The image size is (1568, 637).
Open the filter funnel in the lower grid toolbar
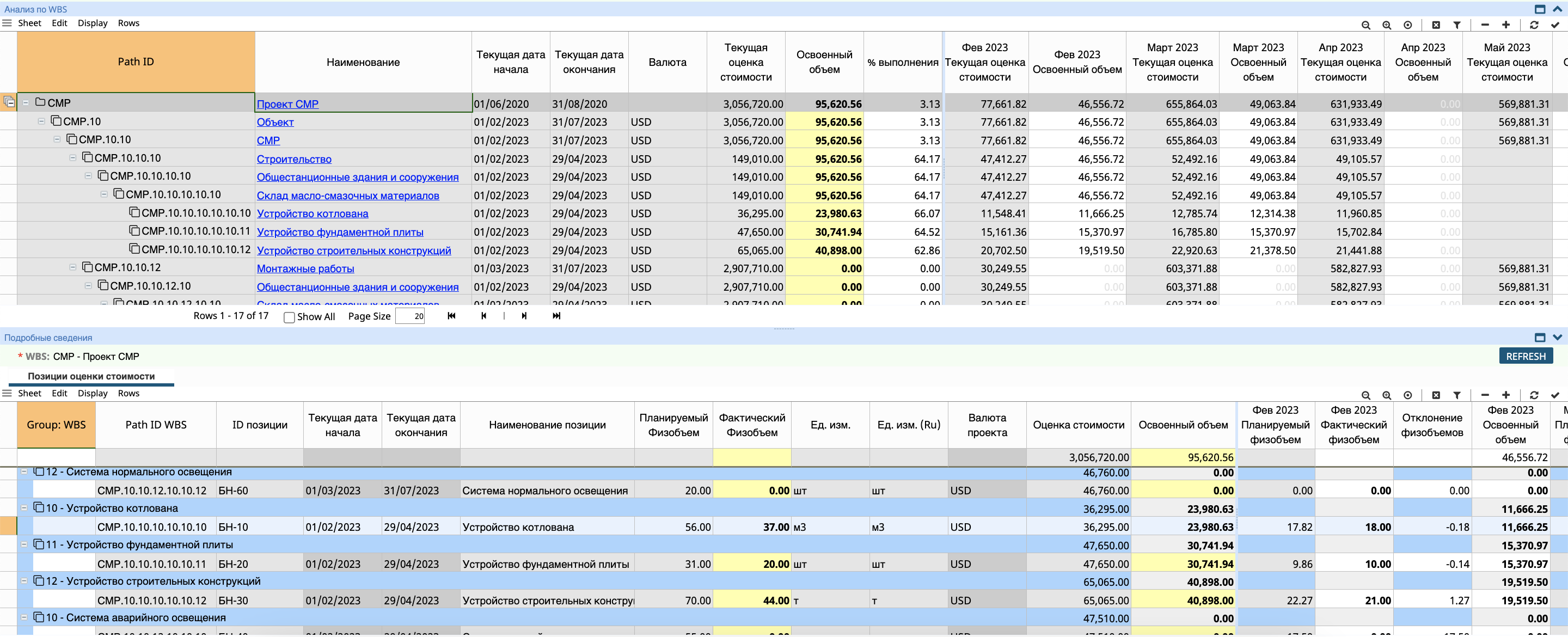tap(1457, 395)
